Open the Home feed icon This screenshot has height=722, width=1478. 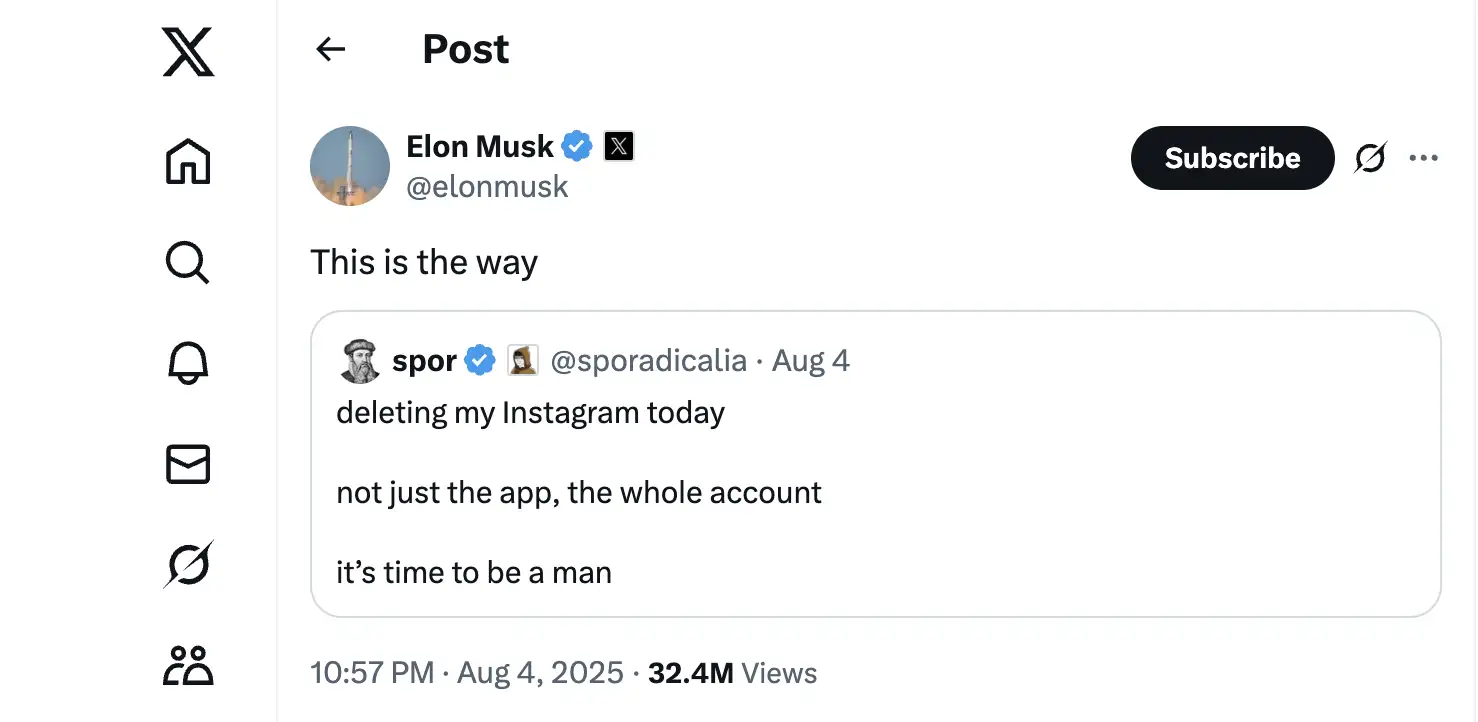tap(188, 161)
